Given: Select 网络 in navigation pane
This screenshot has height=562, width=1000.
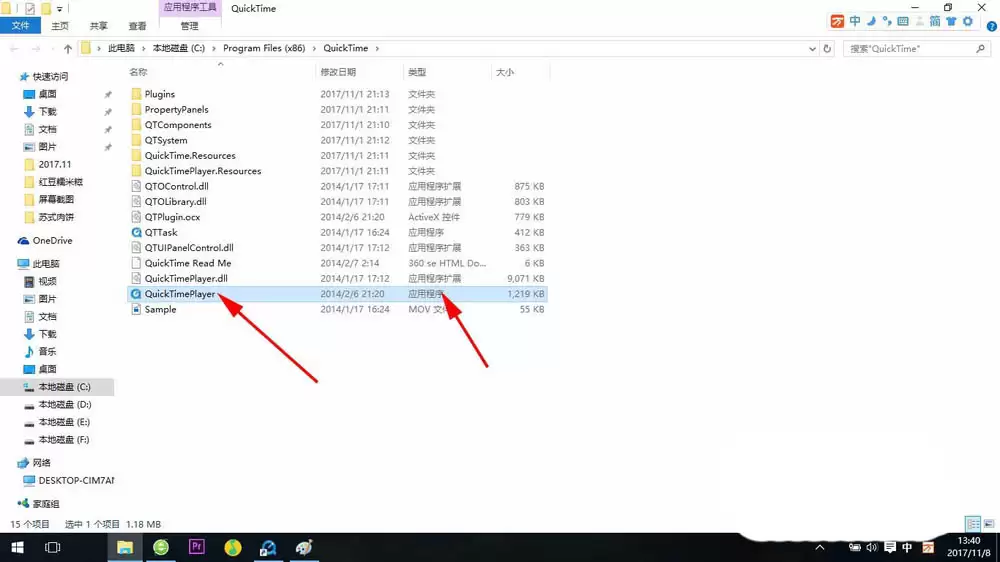Looking at the screenshot, I should point(41,463).
